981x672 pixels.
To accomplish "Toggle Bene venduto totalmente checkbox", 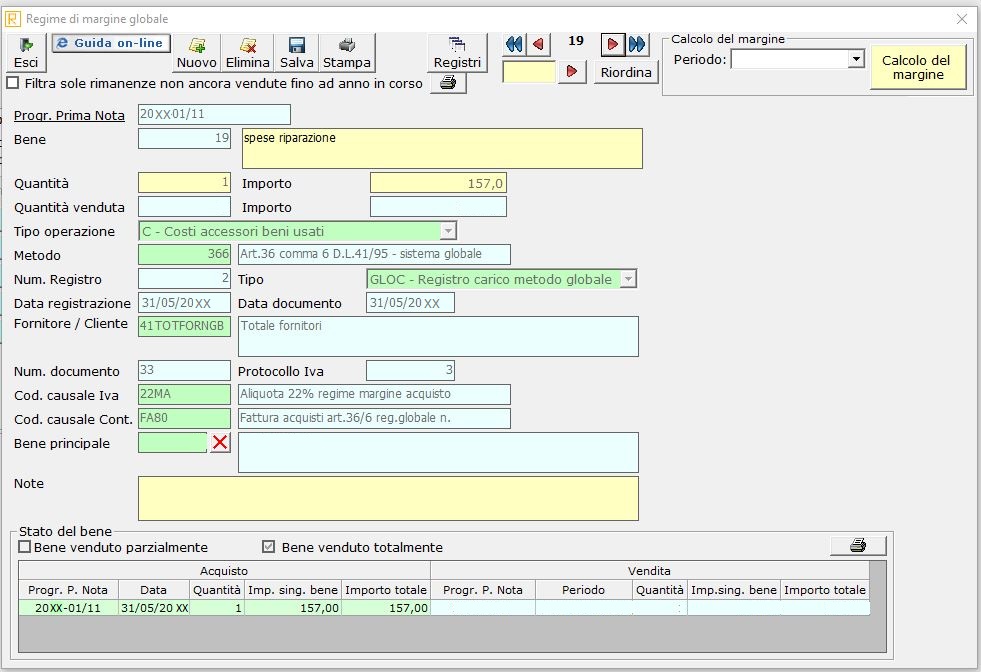I will tap(268, 547).
